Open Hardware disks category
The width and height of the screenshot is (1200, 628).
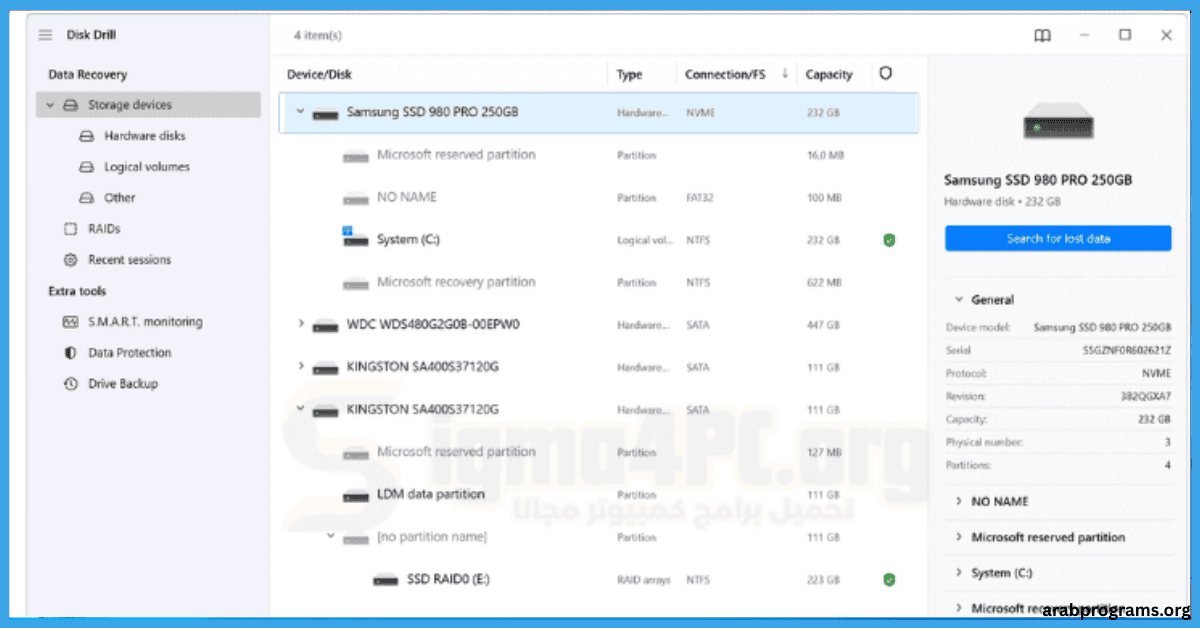tap(145, 136)
